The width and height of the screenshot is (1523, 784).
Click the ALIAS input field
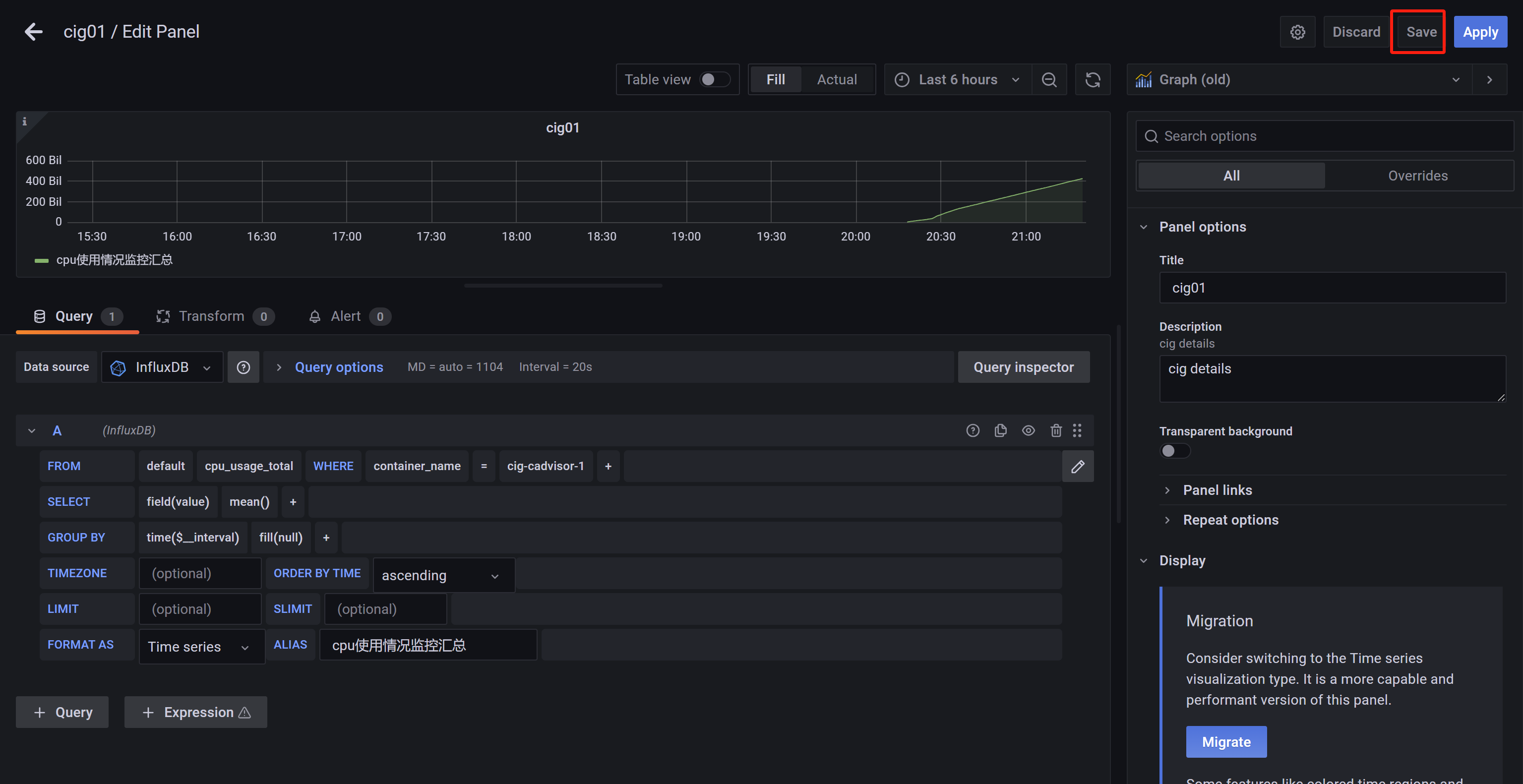pyautogui.click(x=428, y=645)
